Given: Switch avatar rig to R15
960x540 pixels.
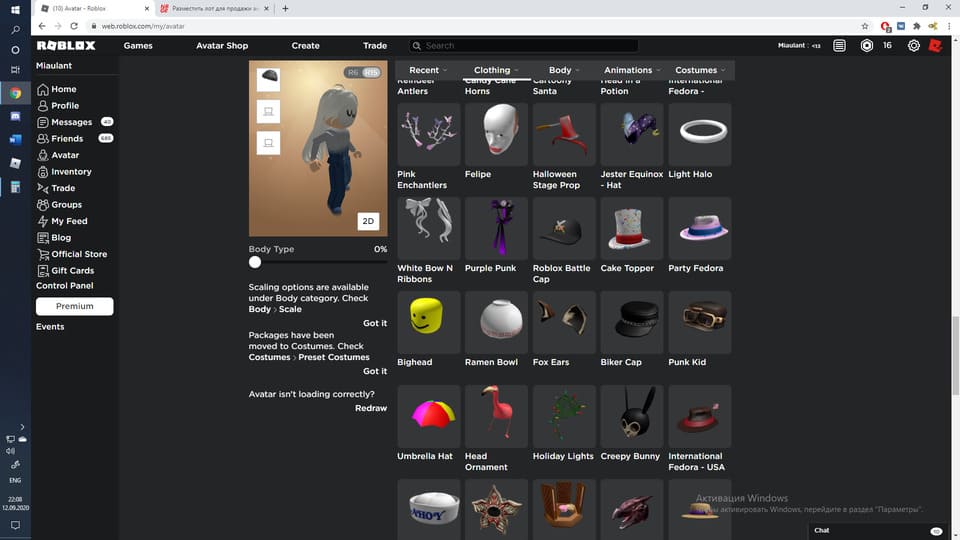Looking at the screenshot, I should point(371,73).
